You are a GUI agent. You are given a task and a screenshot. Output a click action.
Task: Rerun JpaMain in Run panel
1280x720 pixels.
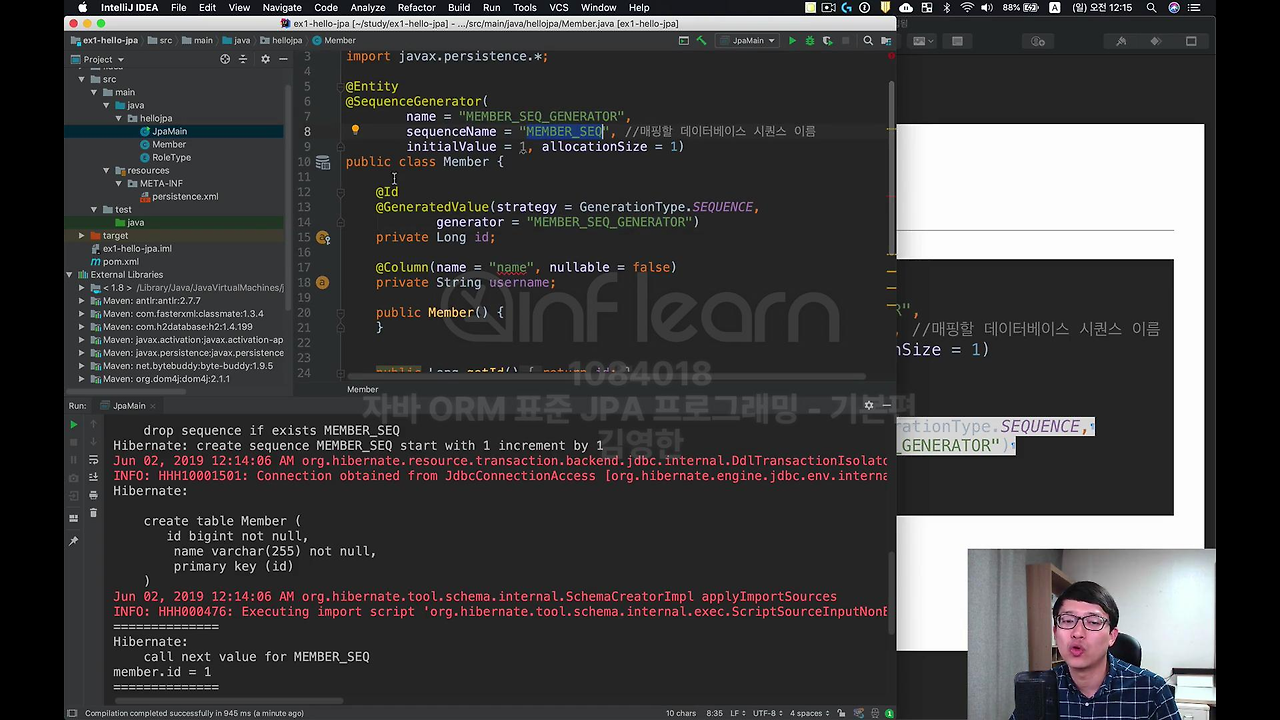point(73,424)
